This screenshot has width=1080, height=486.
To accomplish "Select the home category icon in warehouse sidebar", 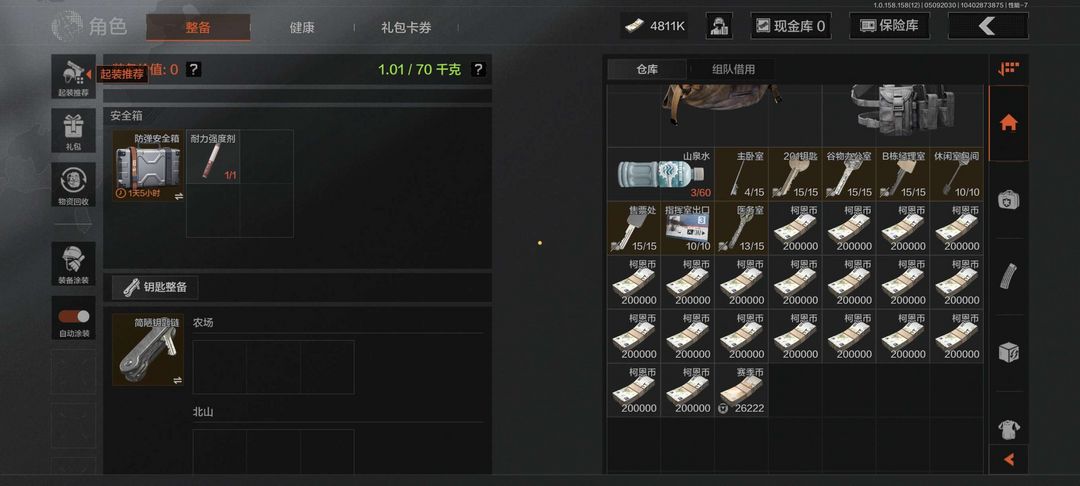I will [x=1008, y=123].
